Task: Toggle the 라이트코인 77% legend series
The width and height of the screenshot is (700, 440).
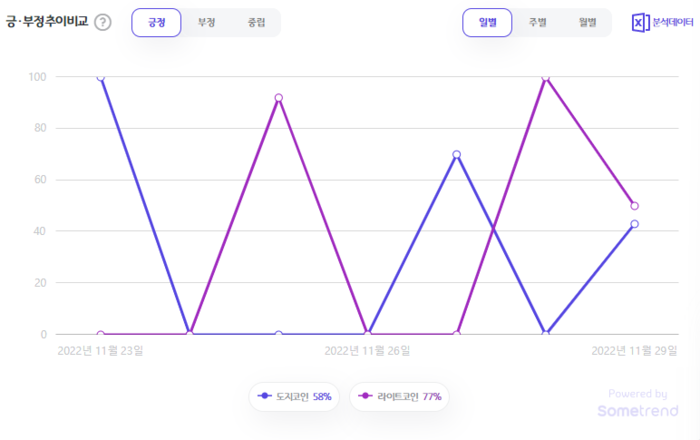Action: coord(399,396)
